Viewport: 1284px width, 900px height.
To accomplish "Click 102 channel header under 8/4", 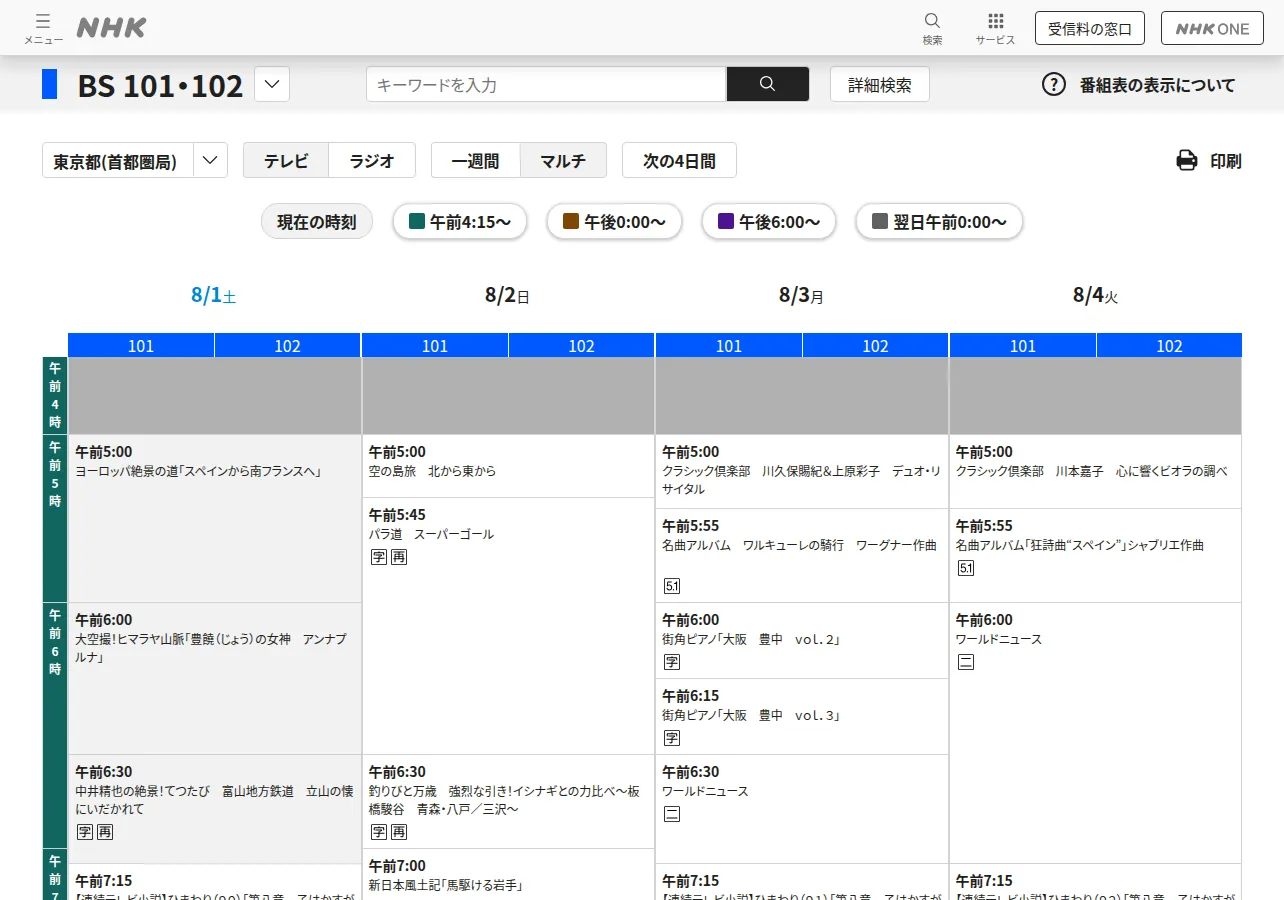I will [x=1169, y=345].
